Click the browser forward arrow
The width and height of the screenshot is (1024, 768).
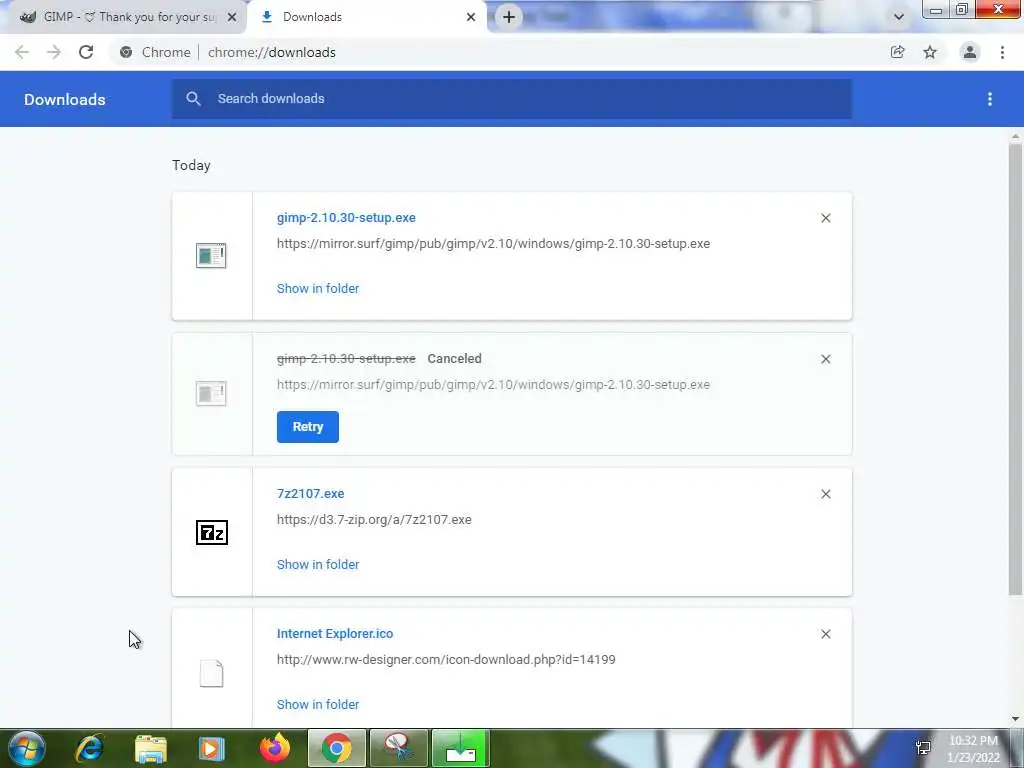coord(54,52)
